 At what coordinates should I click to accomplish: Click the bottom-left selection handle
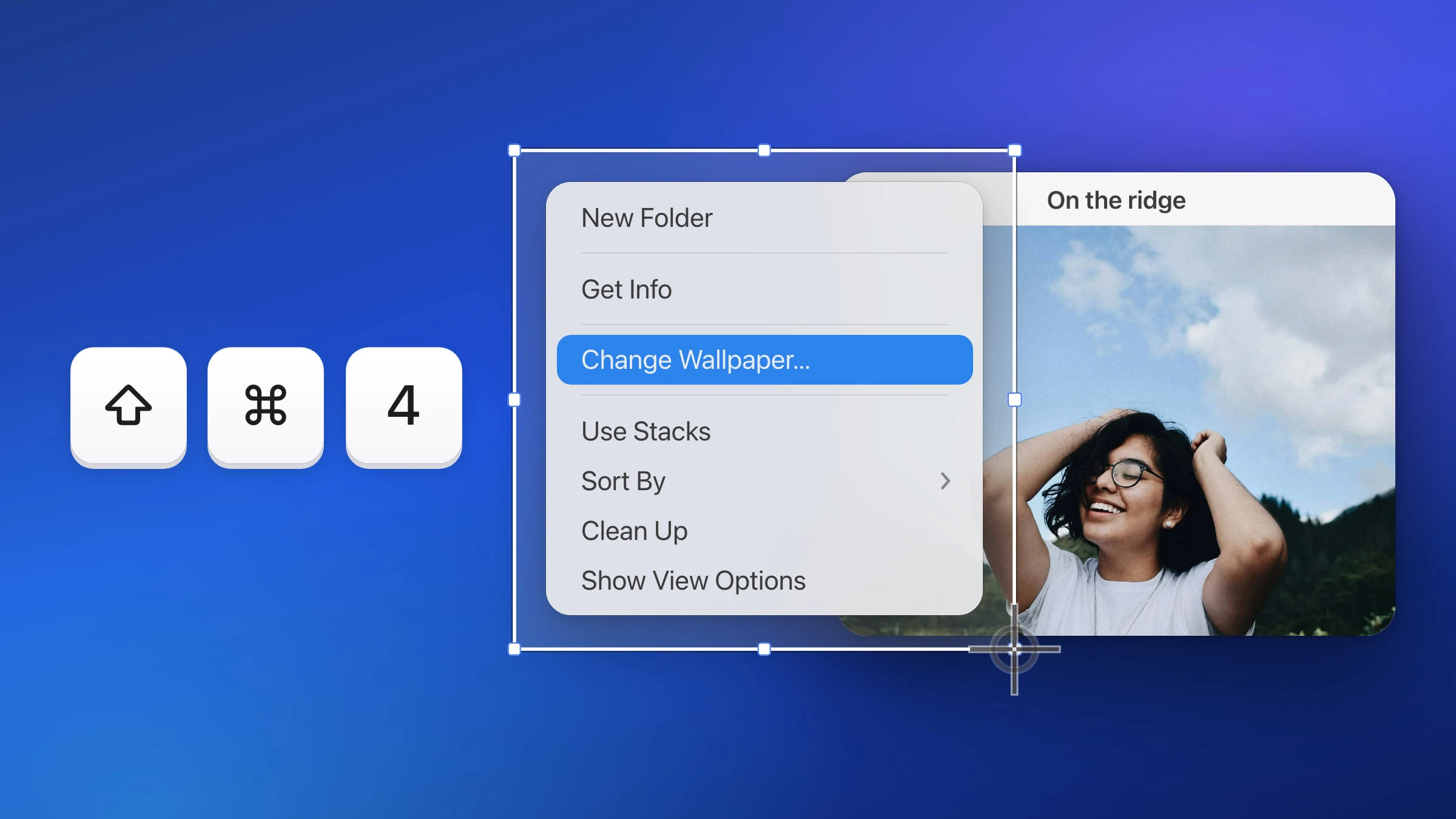click(x=514, y=649)
